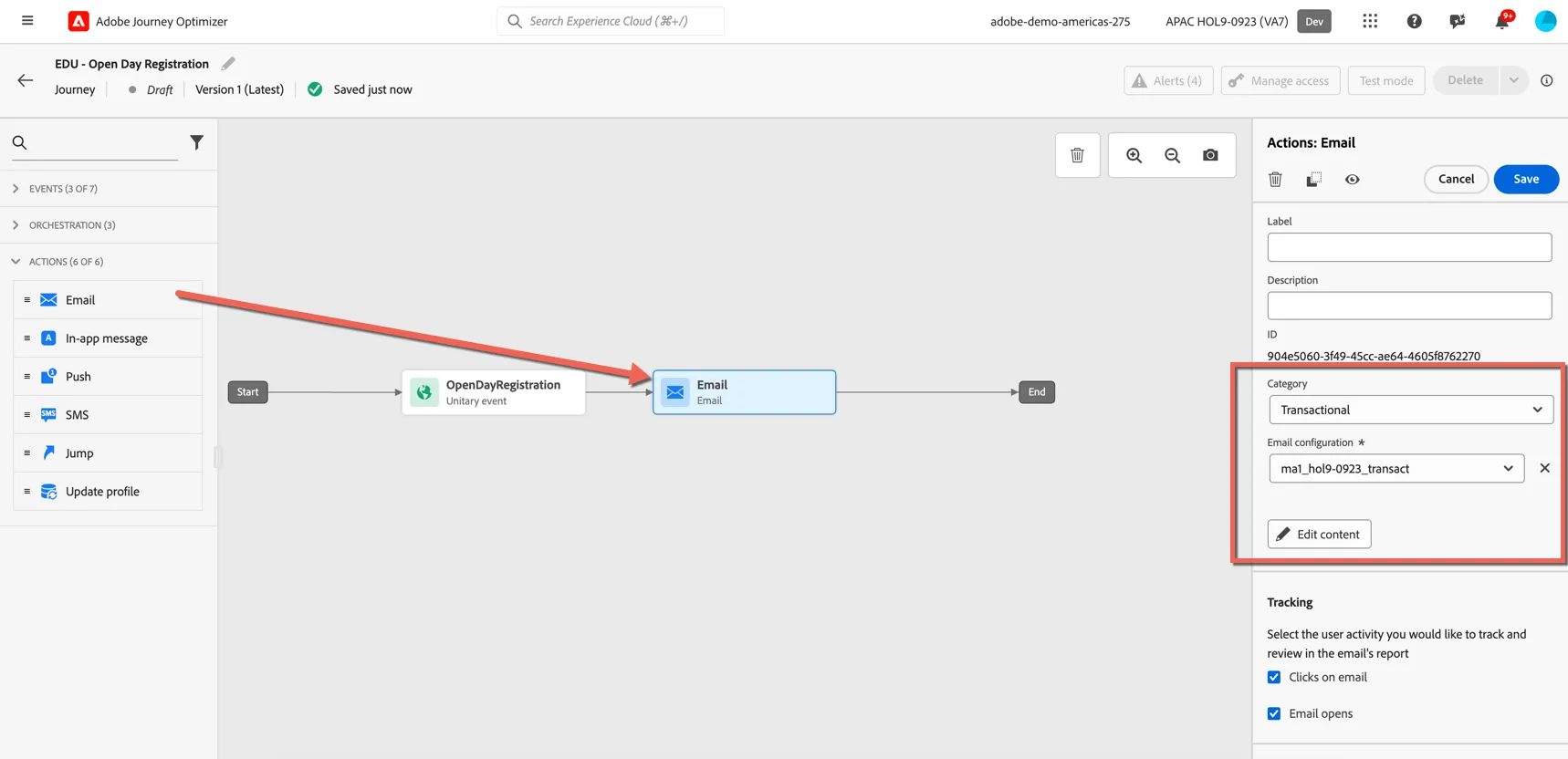Image resolution: width=1568 pixels, height=759 pixels.
Task: Open the feedback chat icon
Action: [x=1458, y=21]
